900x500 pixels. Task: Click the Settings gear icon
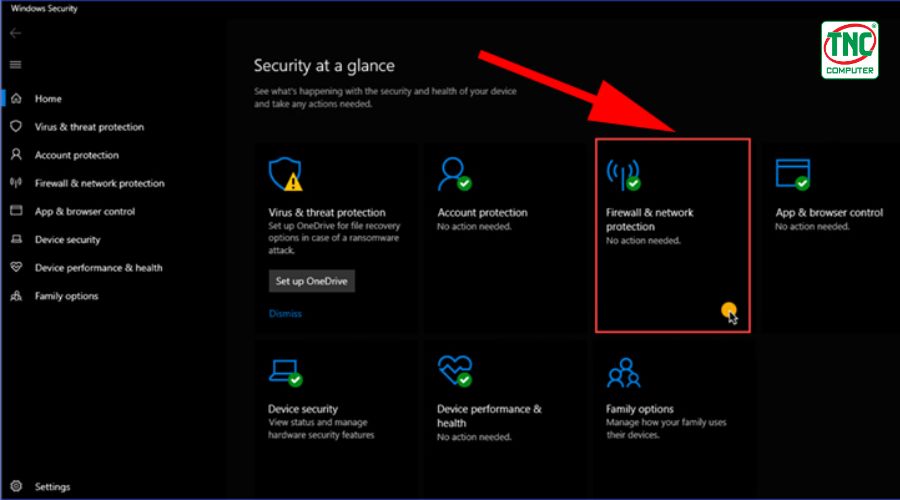[x=16, y=486]
